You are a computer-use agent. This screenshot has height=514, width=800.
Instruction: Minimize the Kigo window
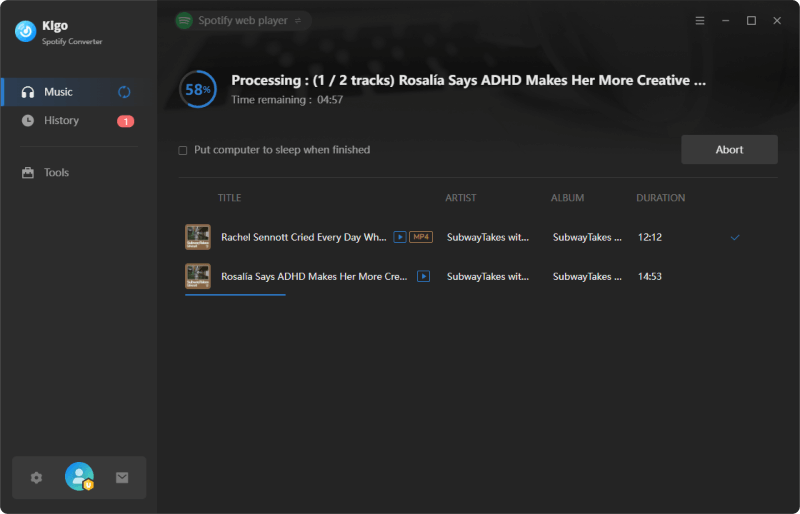(x=726, y=20)
